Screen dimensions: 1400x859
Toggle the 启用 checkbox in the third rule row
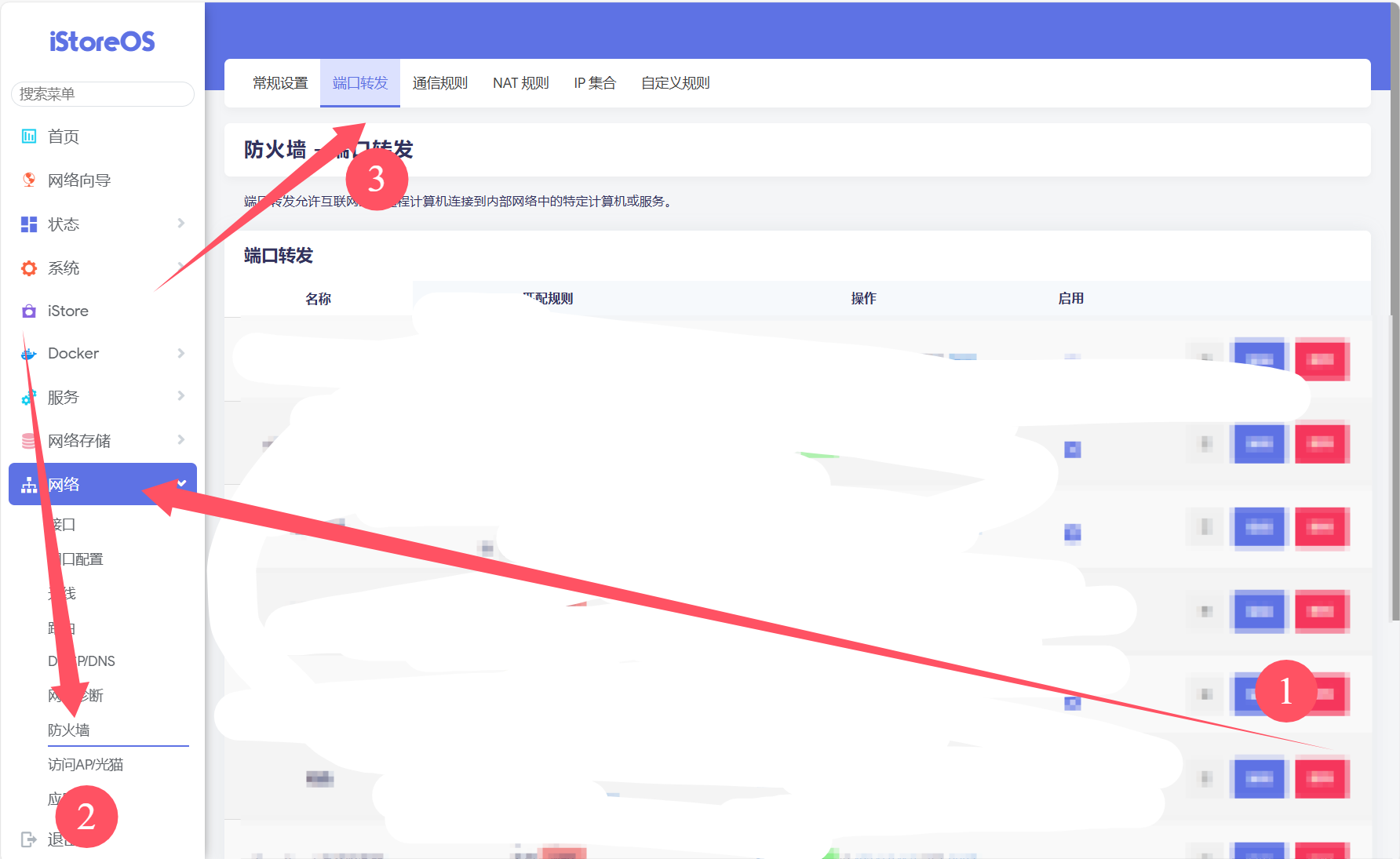pyautogui.click(x=1072, y=533)
